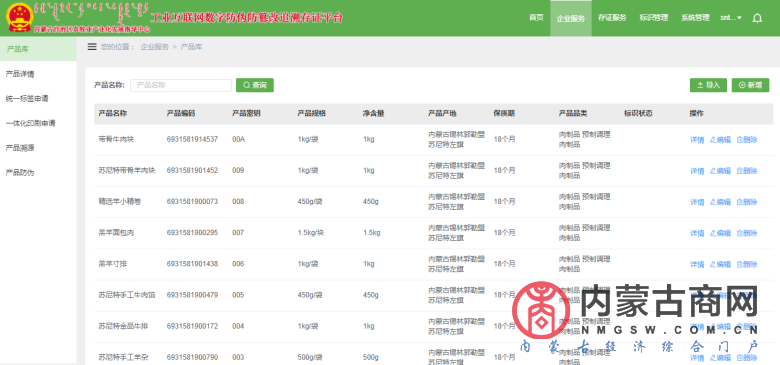Click product code 6931581900790 cell
This screenshot has height=365, width=780.
pos(192,358)
